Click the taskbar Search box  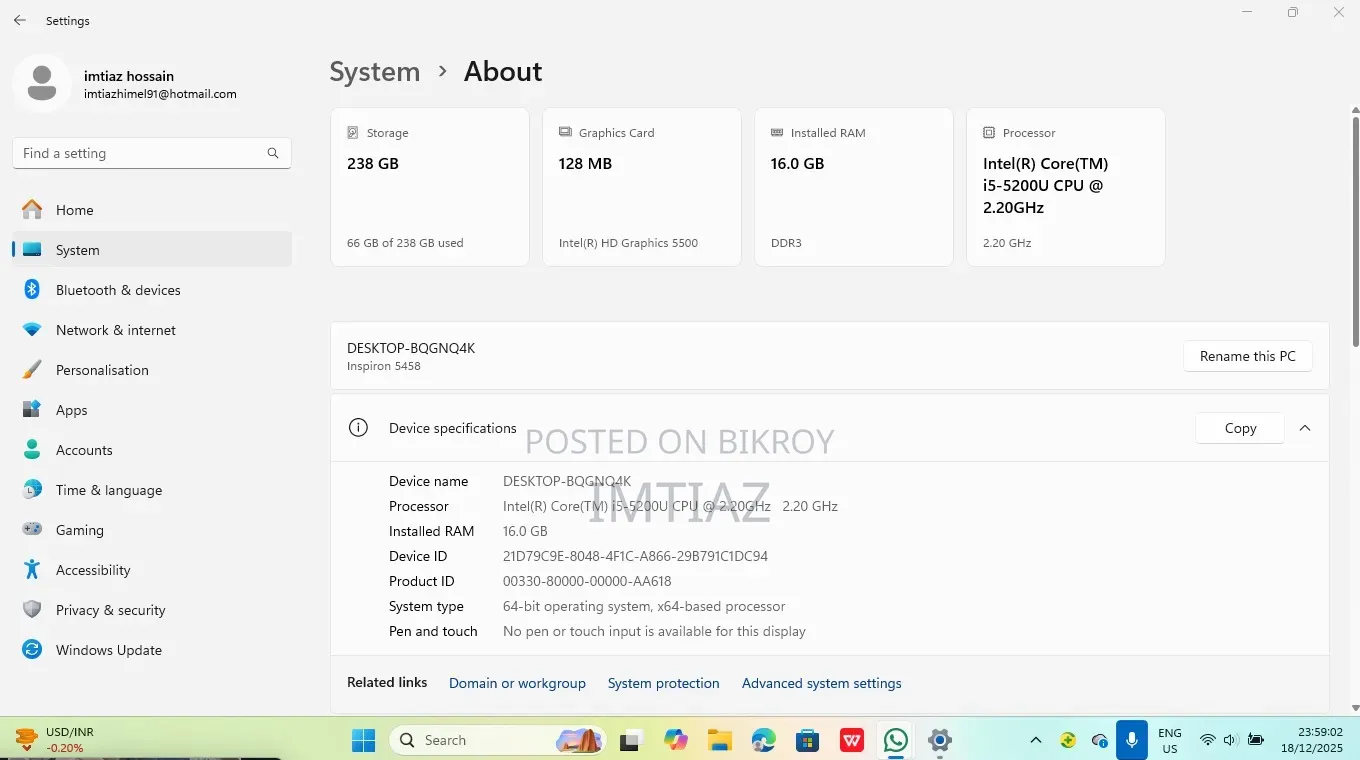pos(499,740)
